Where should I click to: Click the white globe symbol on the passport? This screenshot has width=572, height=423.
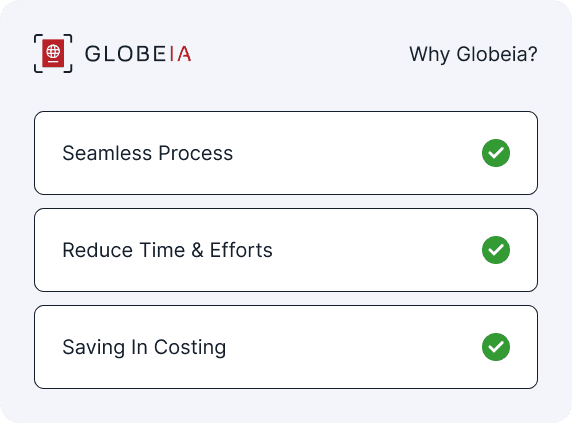click(x=53, y=51)
